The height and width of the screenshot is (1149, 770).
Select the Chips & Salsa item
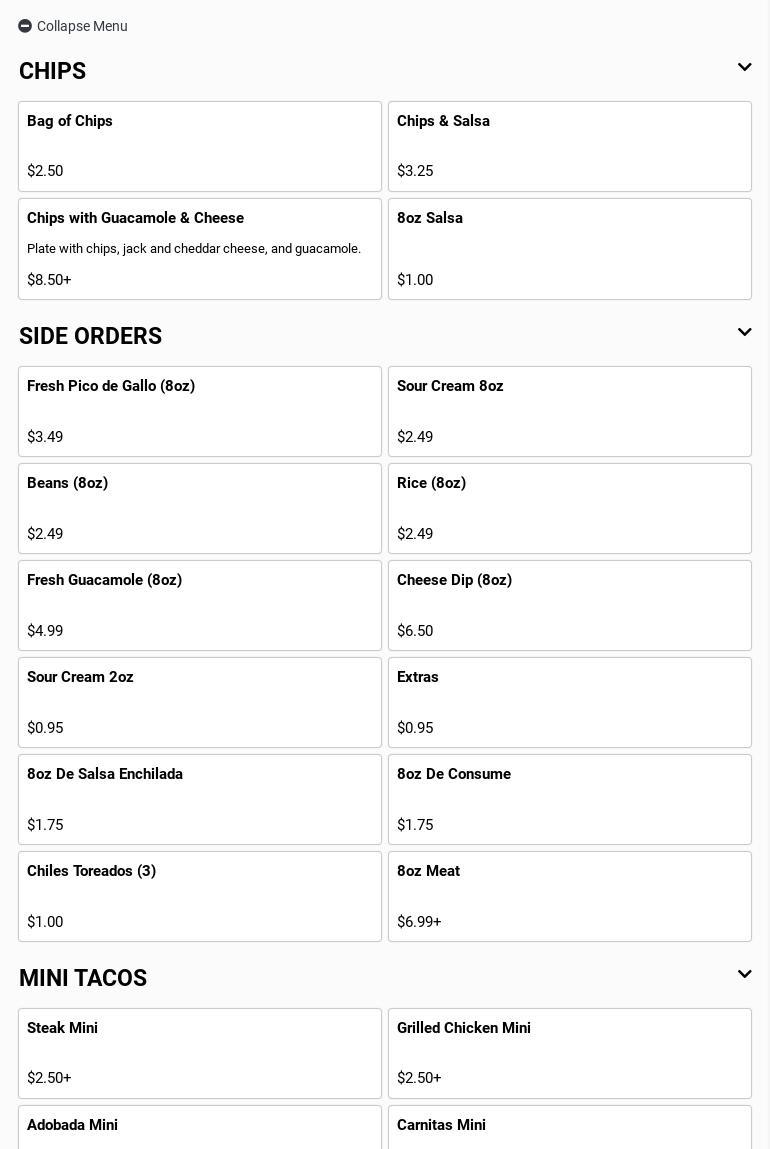pyautogui.click(x=570, y=146)
